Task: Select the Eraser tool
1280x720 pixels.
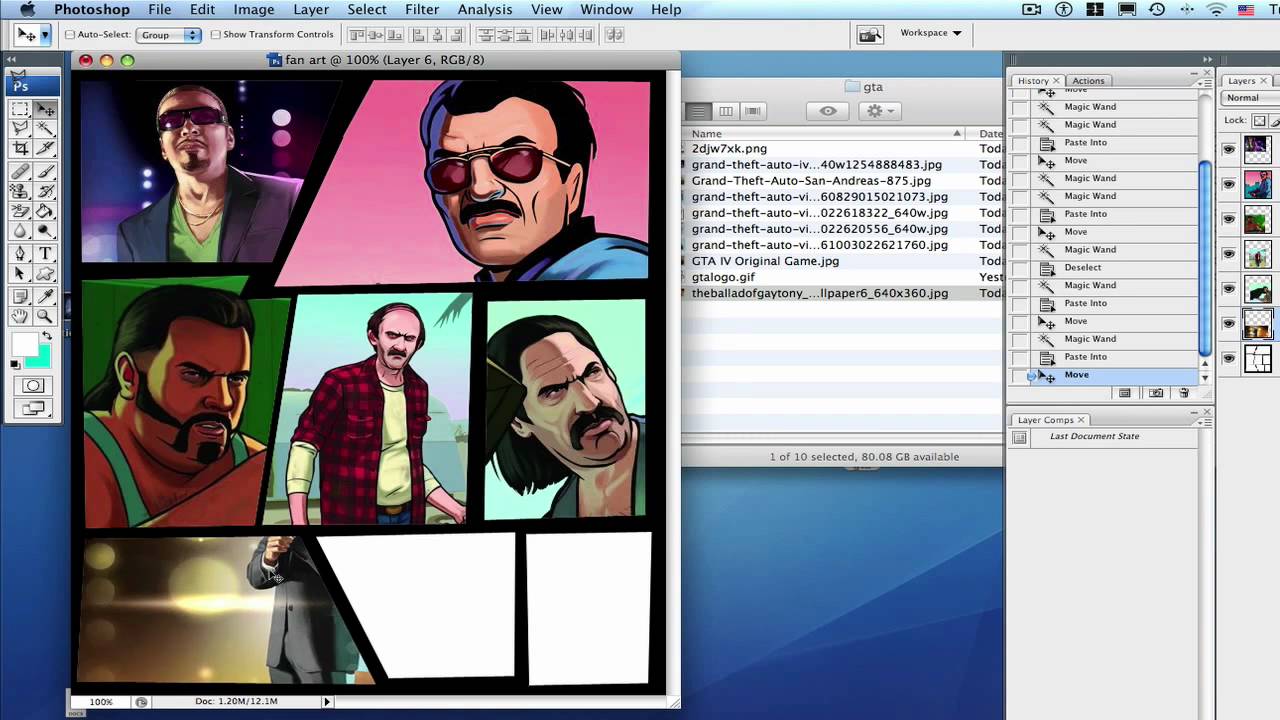Action: pyautogui.click(x=20, y=211)
